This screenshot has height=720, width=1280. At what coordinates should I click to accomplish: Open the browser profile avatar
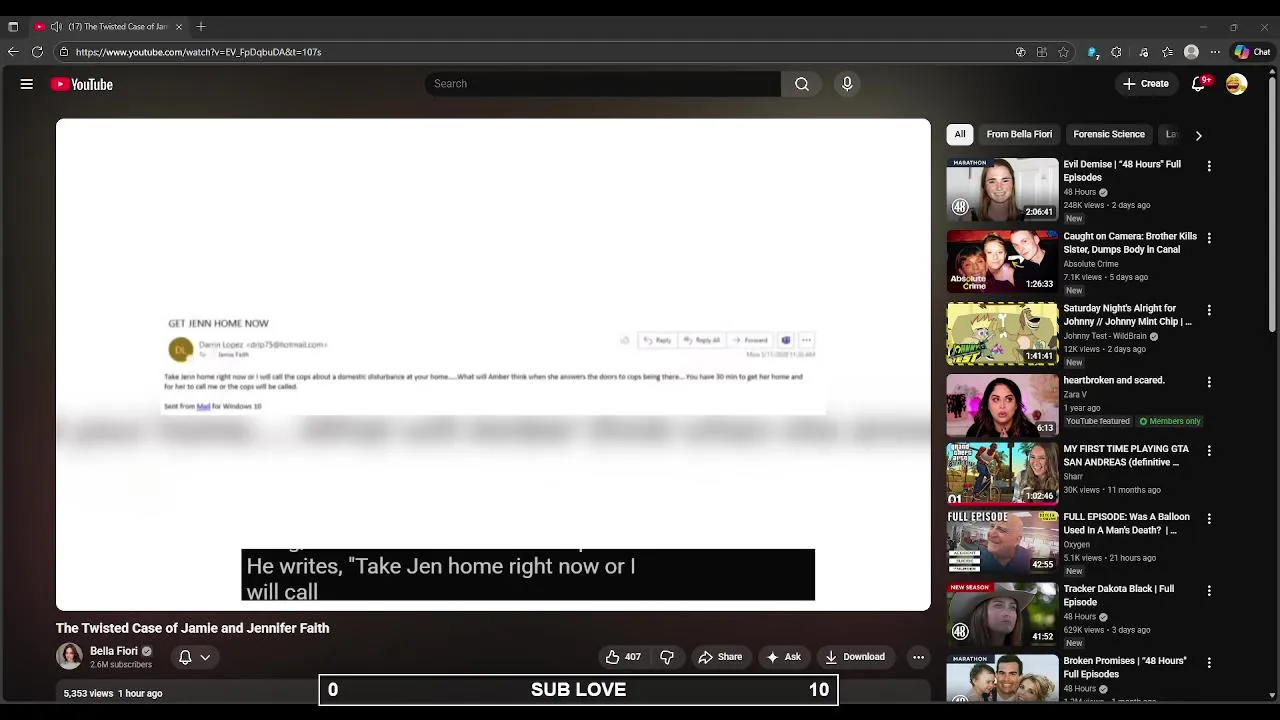coord(1191,52)
